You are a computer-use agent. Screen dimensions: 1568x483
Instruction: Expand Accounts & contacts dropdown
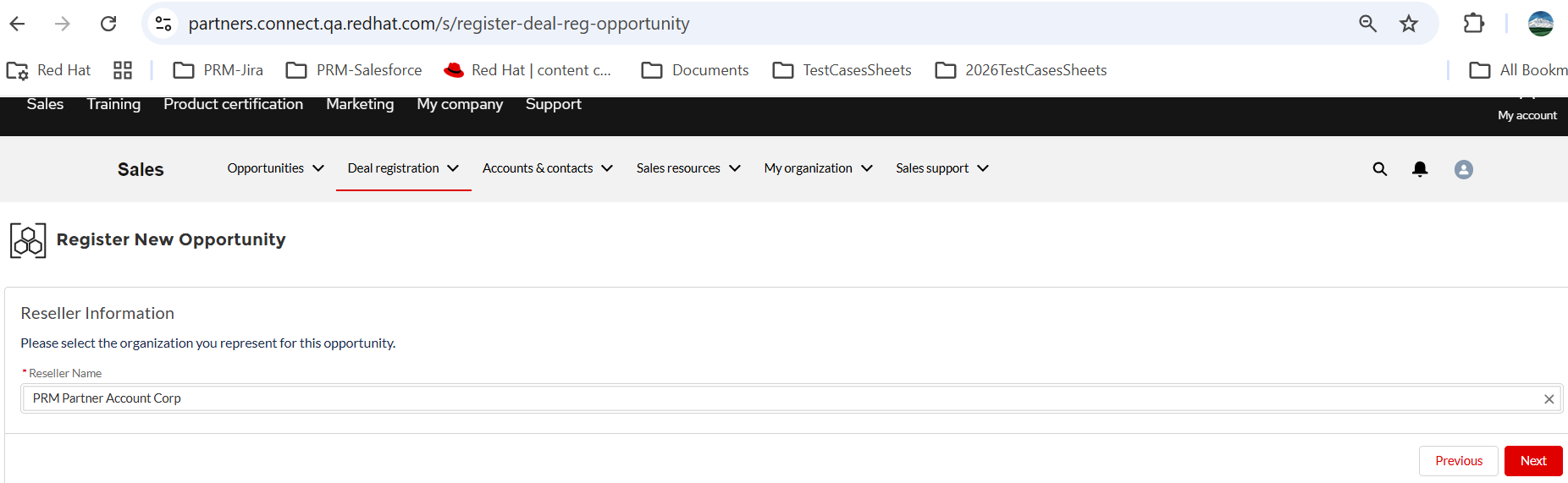pyautogui.click(x=547, y=168)
